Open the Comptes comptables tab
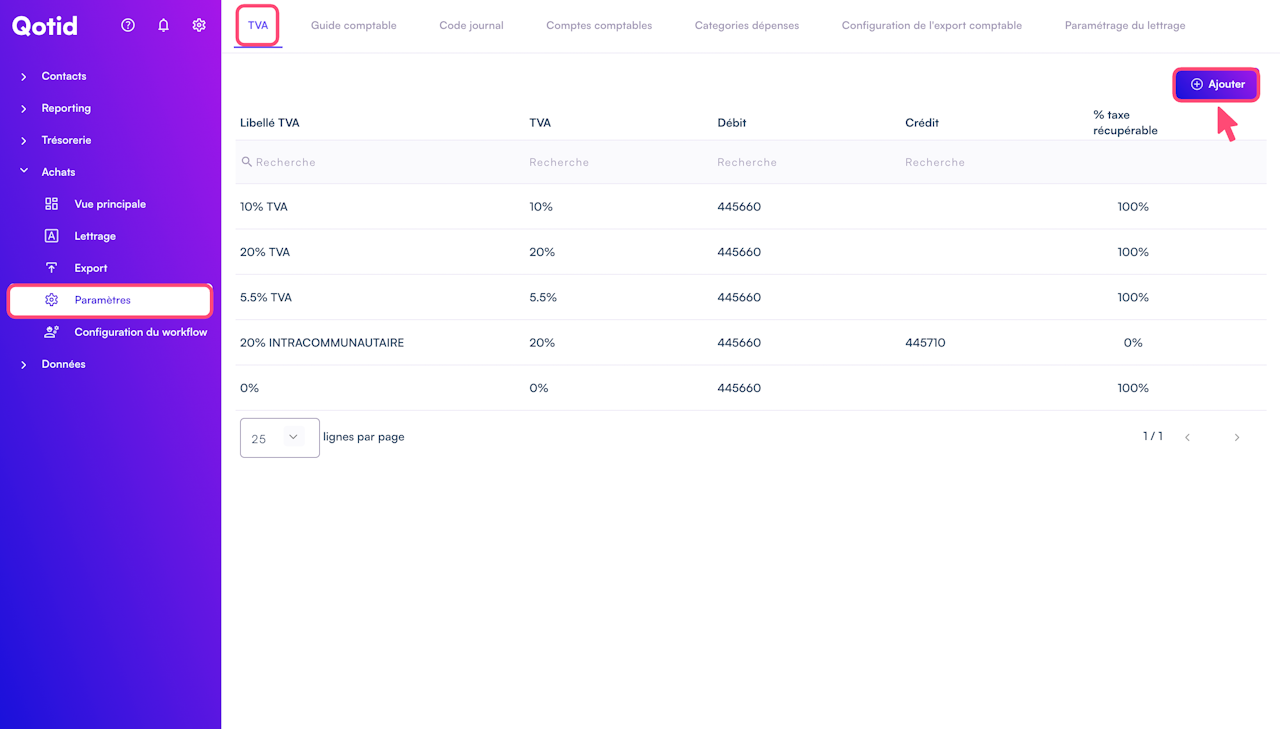Viewport: 1280px width, 729px height. 599,26
